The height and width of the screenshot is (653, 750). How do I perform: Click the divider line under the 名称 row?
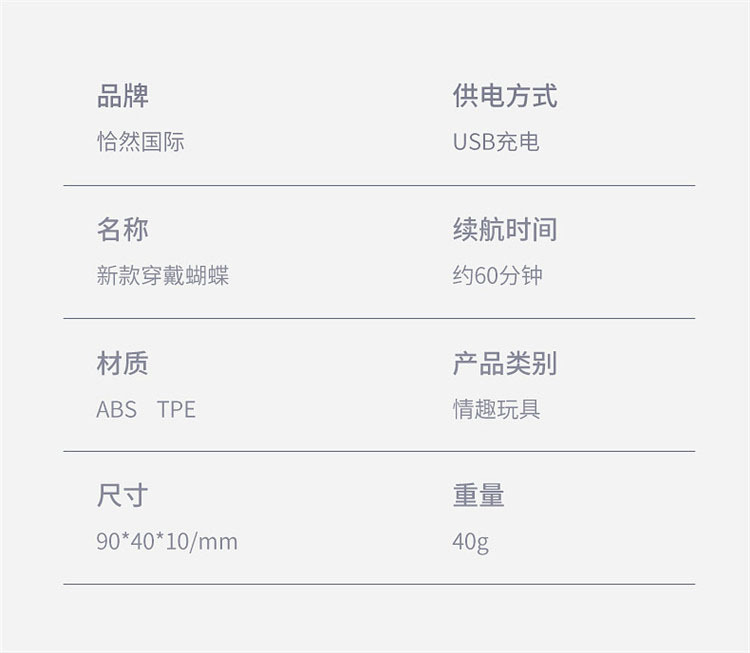(x=379, y=319)
